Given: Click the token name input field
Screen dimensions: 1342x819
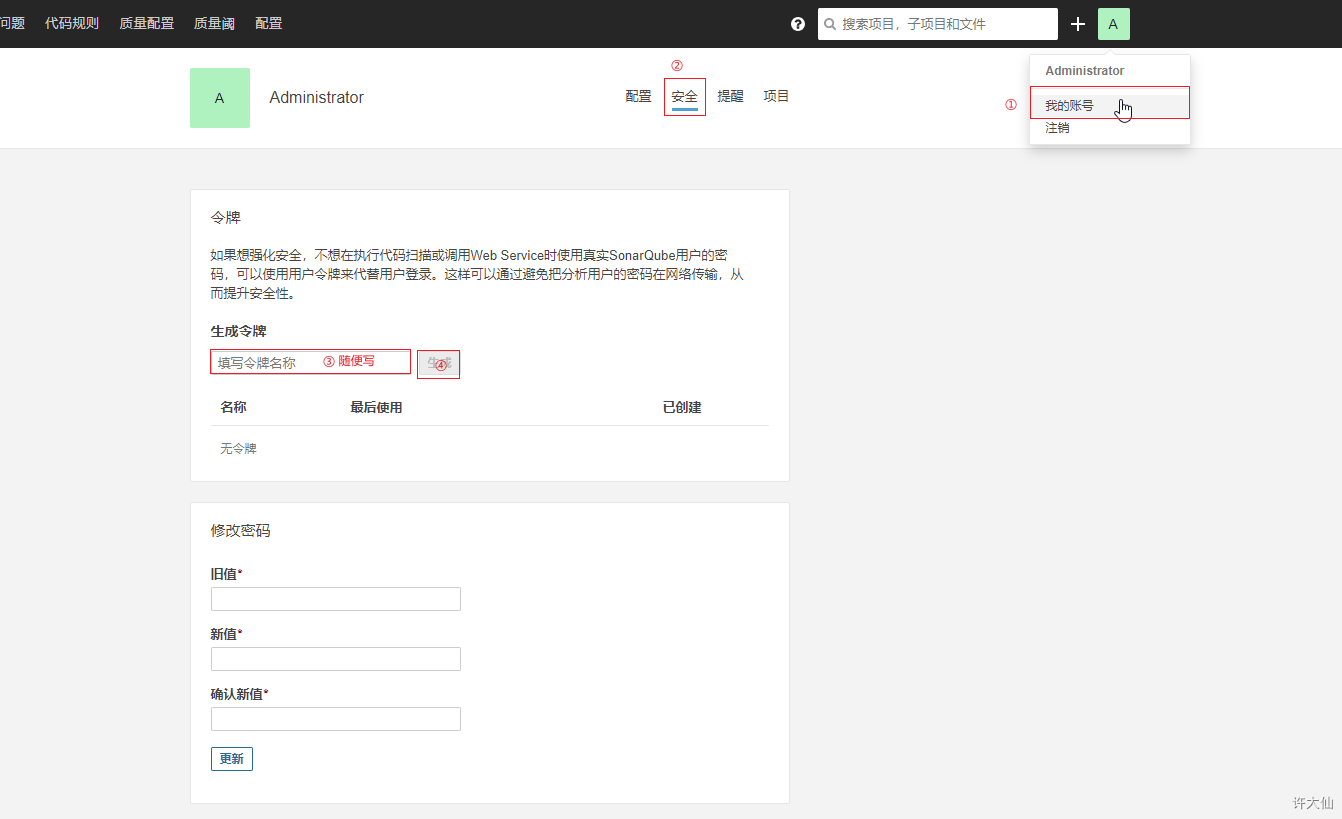Looking at the screenshot, I should pos(310,362).
